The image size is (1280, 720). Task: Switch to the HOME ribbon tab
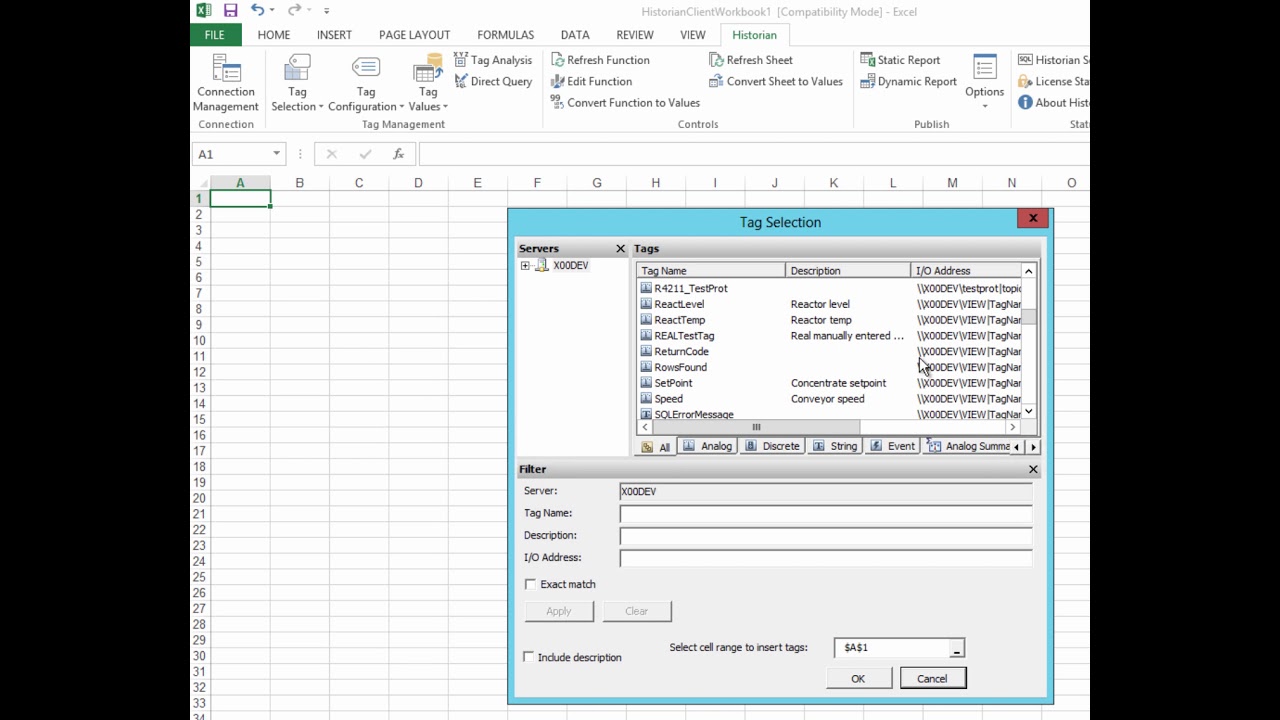click(x=274, y=35)
